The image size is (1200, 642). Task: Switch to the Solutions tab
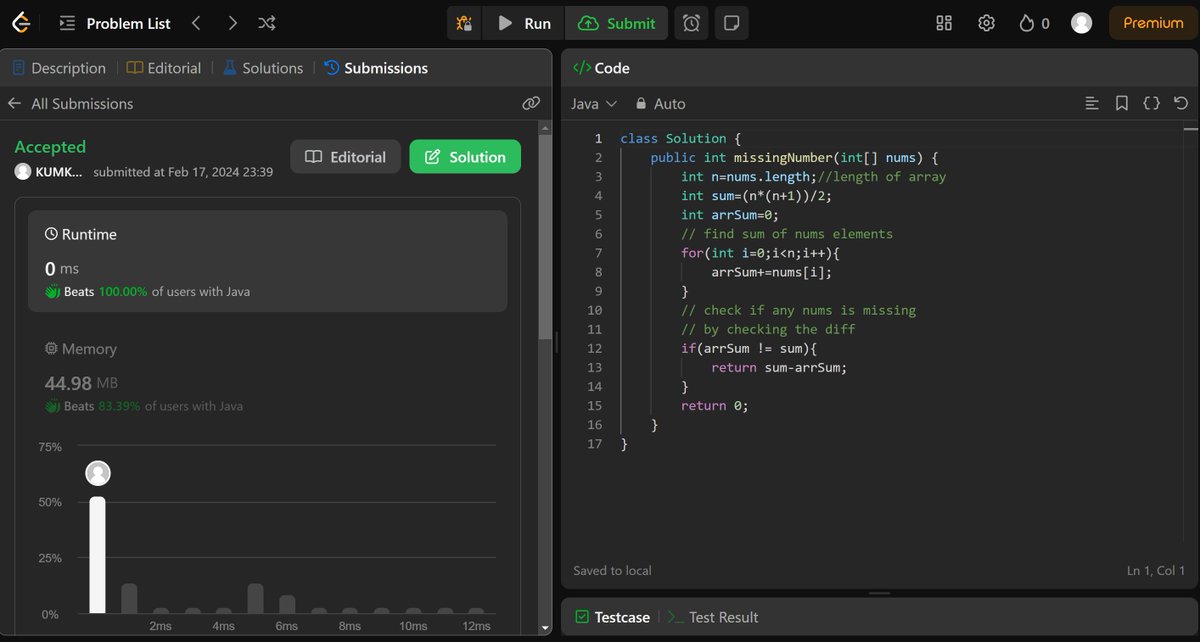click(263, 68)
